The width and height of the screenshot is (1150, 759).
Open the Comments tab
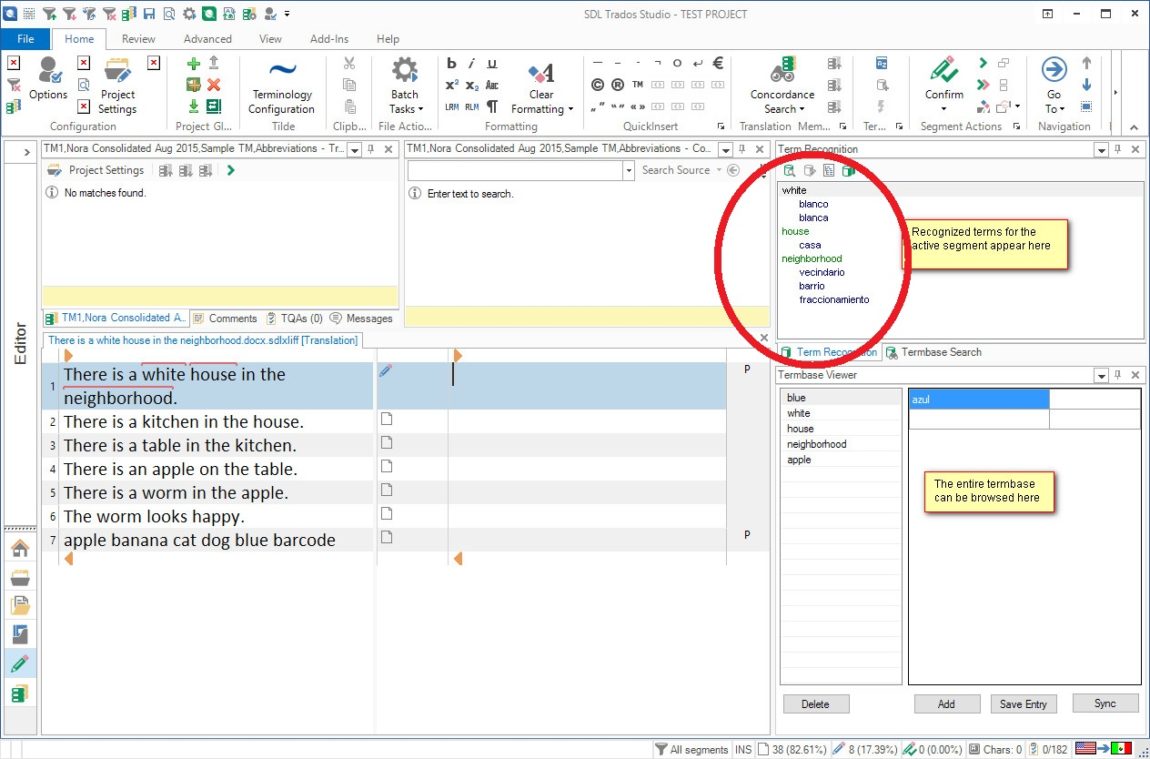[225, 318]
